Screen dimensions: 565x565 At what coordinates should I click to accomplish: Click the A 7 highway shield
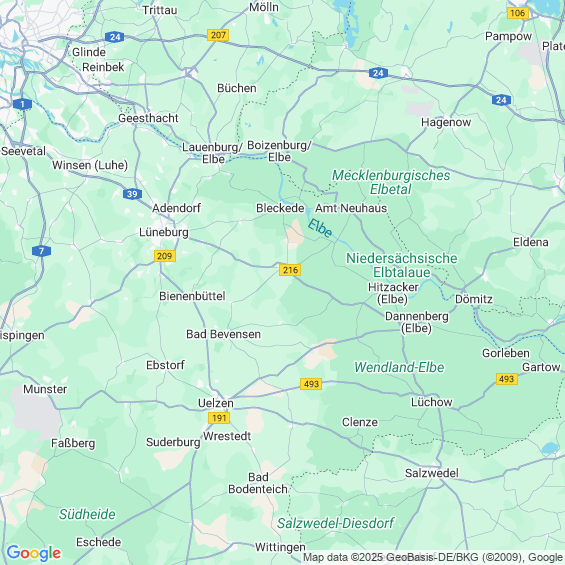click(x=41, y=251)
